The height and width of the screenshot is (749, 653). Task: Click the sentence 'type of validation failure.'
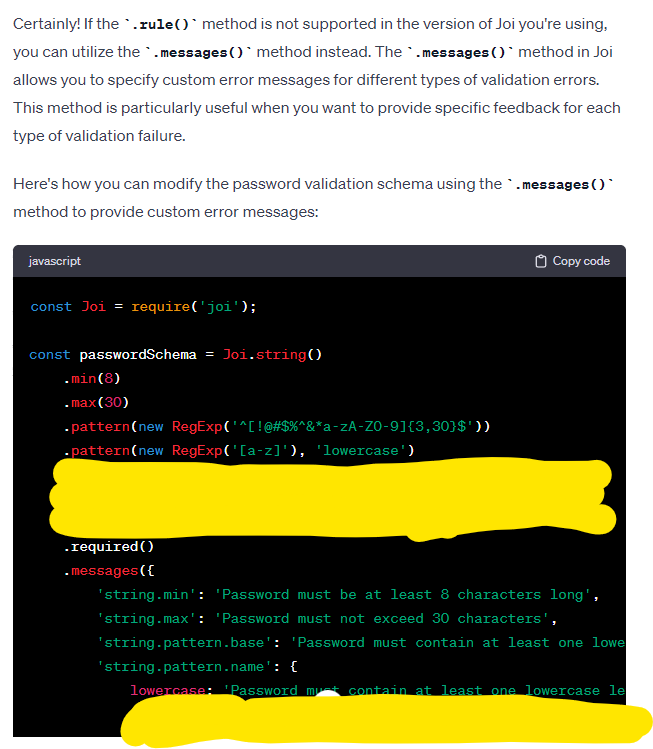[99, 136]
